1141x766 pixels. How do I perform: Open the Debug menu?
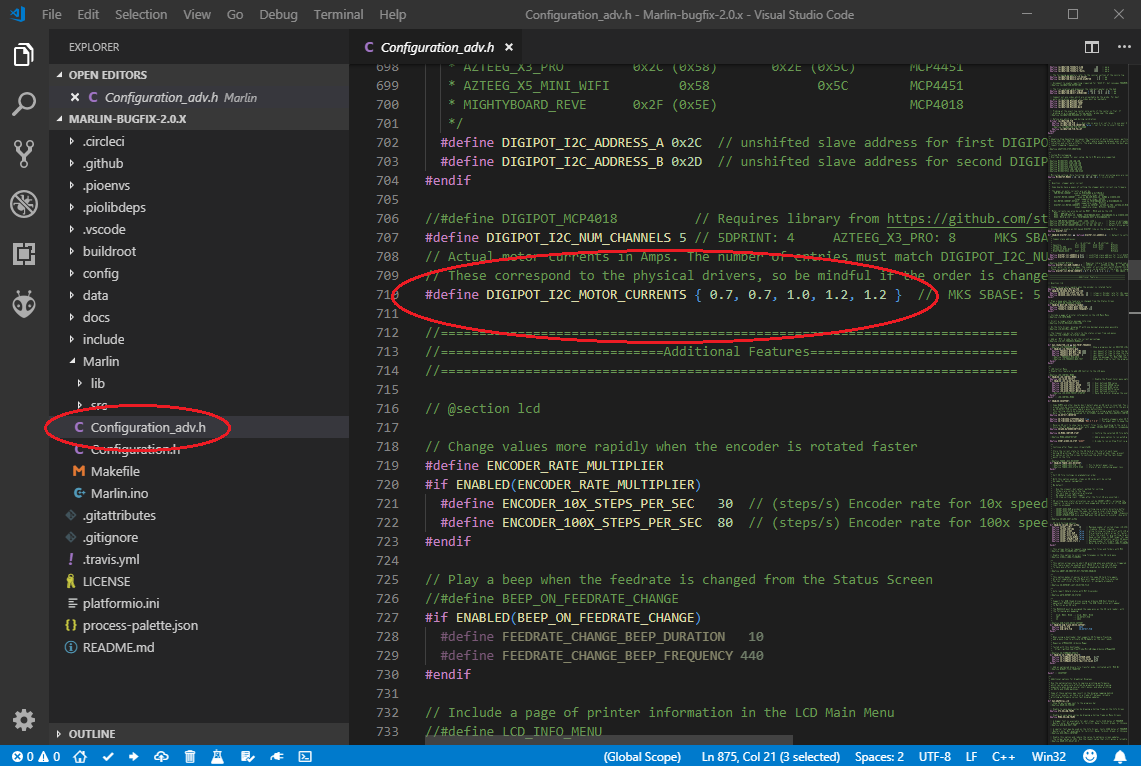click(278, 15)
